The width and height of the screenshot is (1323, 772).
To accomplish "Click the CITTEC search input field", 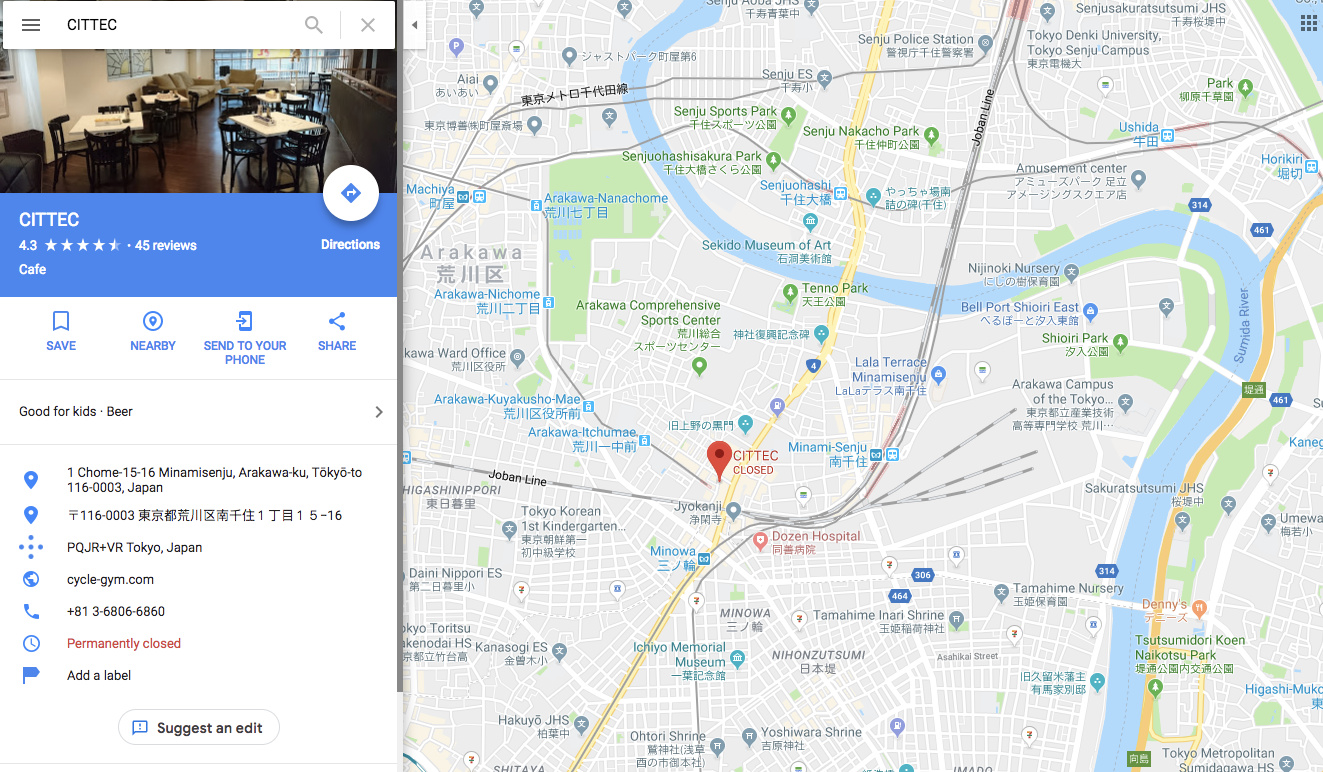I will 180,25.
